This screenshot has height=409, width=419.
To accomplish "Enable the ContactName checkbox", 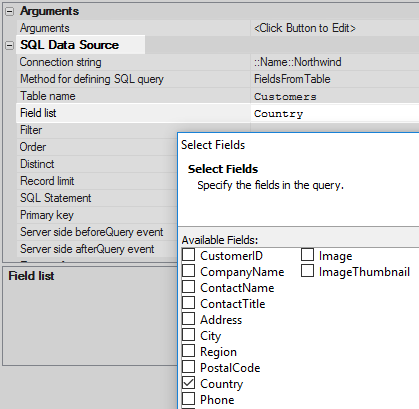I will [189, 287].
